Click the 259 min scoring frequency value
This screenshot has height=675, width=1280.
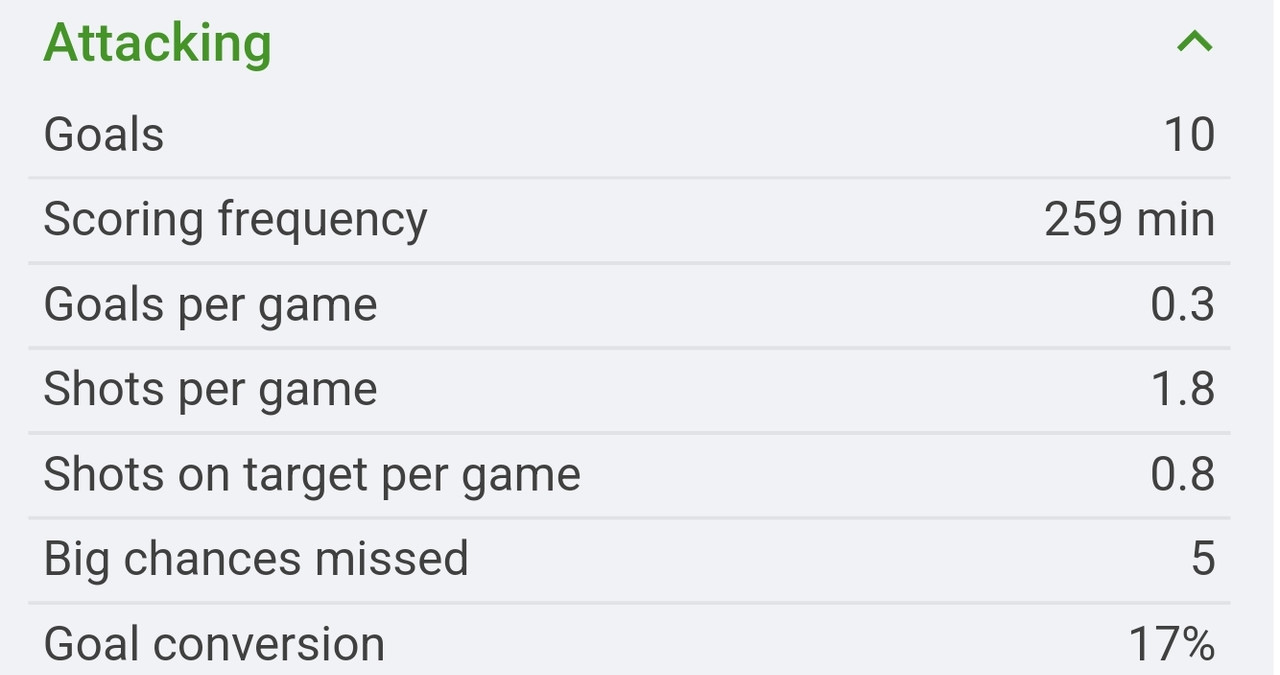[1130, 219]
